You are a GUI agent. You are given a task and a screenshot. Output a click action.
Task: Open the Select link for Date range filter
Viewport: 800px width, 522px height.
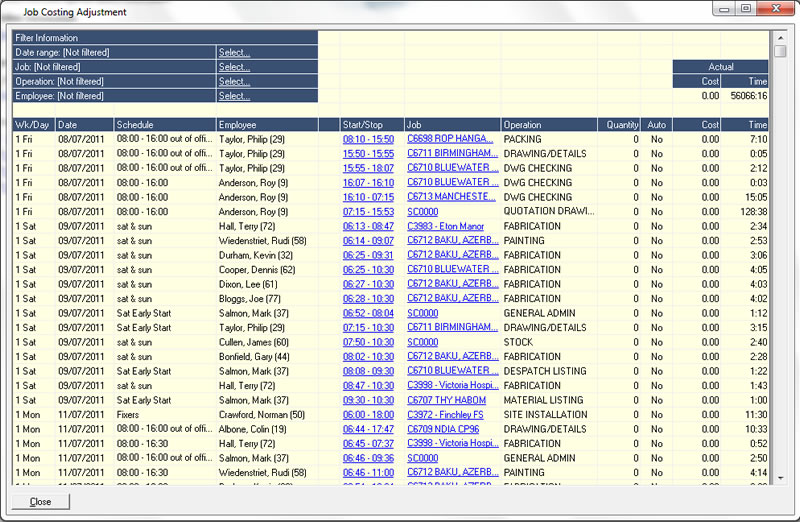pos(234,52)
